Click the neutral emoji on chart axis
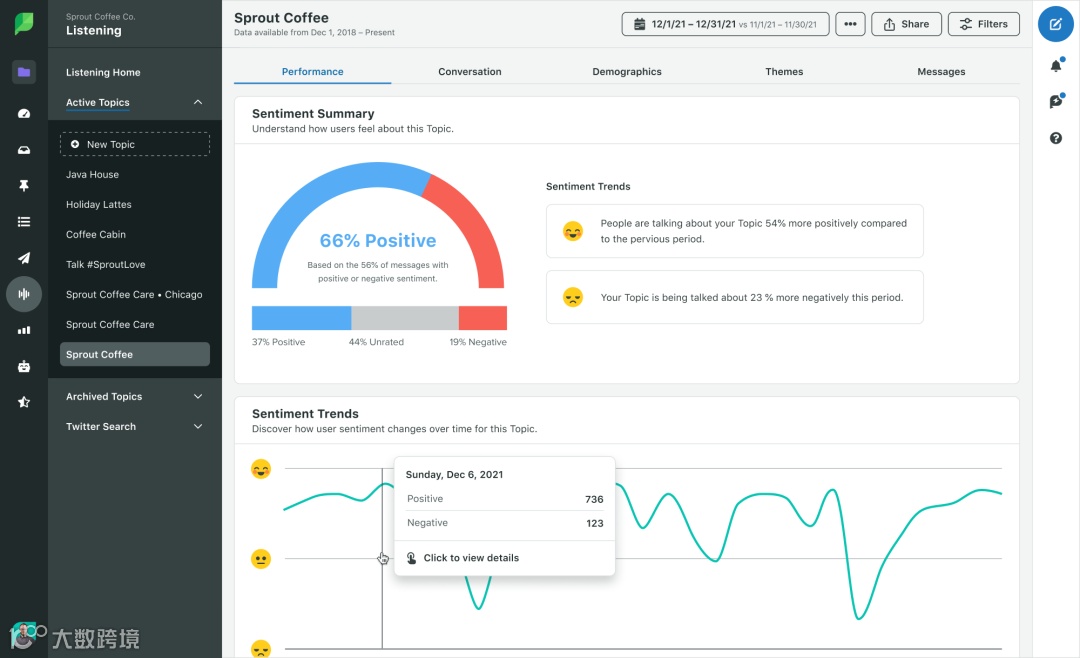 261,559
